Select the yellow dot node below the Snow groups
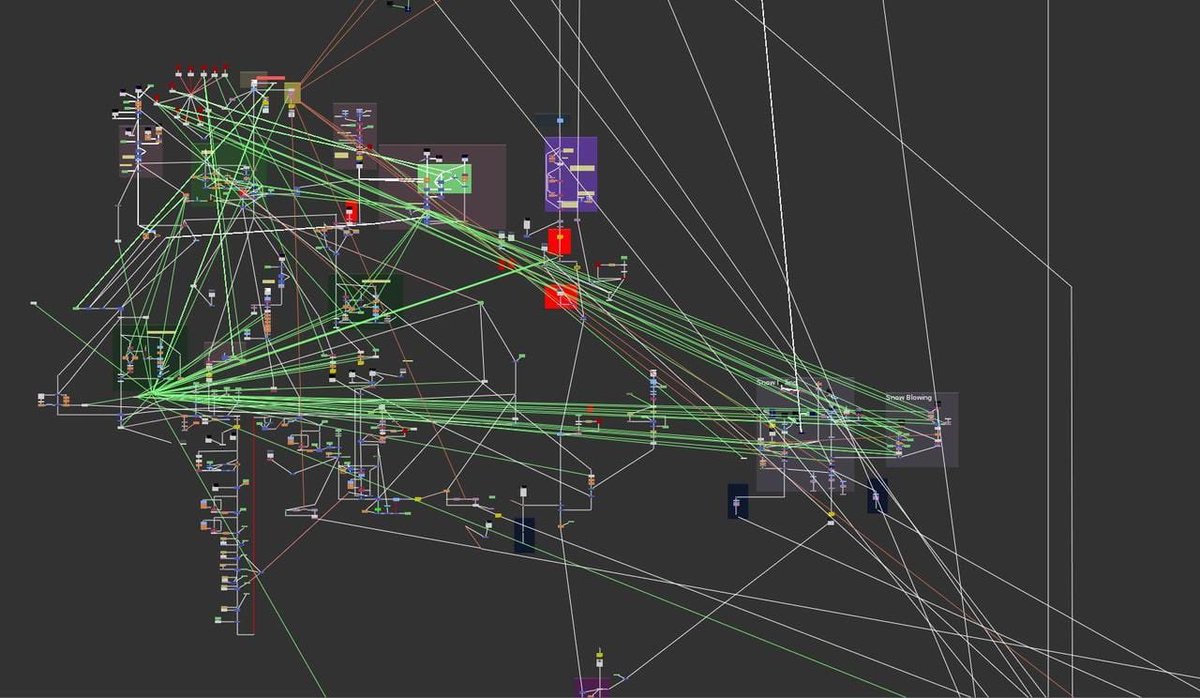The height and width of the screenshot is (698, 1200). click(831, 515)
